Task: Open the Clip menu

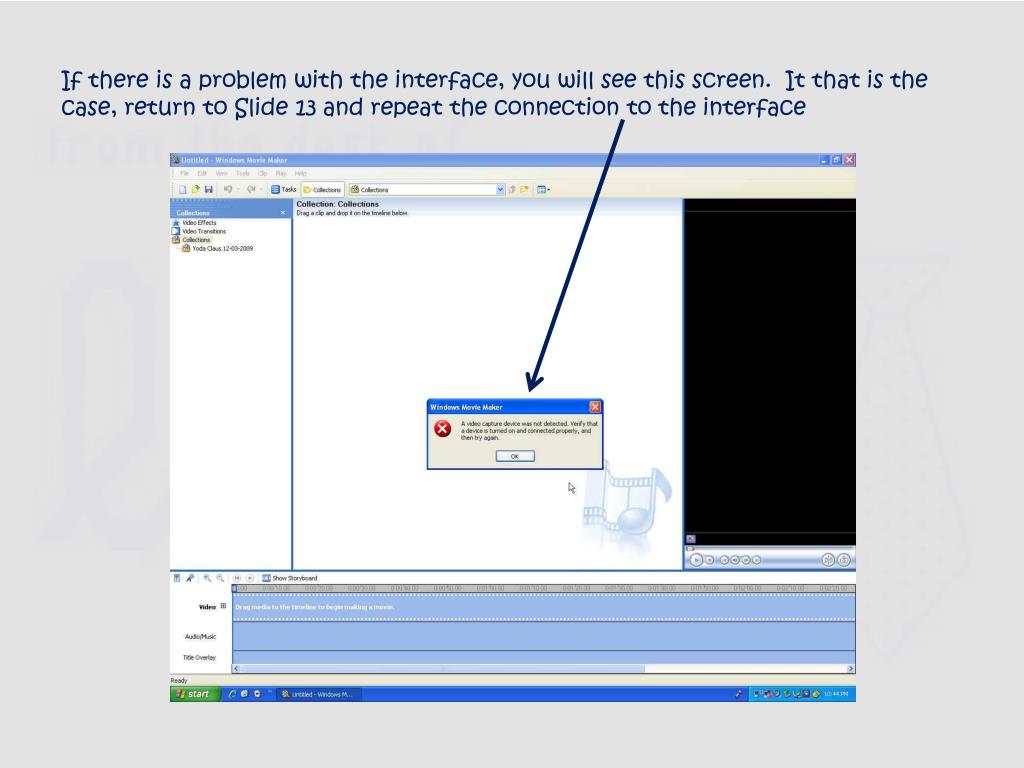Action: 263,174
